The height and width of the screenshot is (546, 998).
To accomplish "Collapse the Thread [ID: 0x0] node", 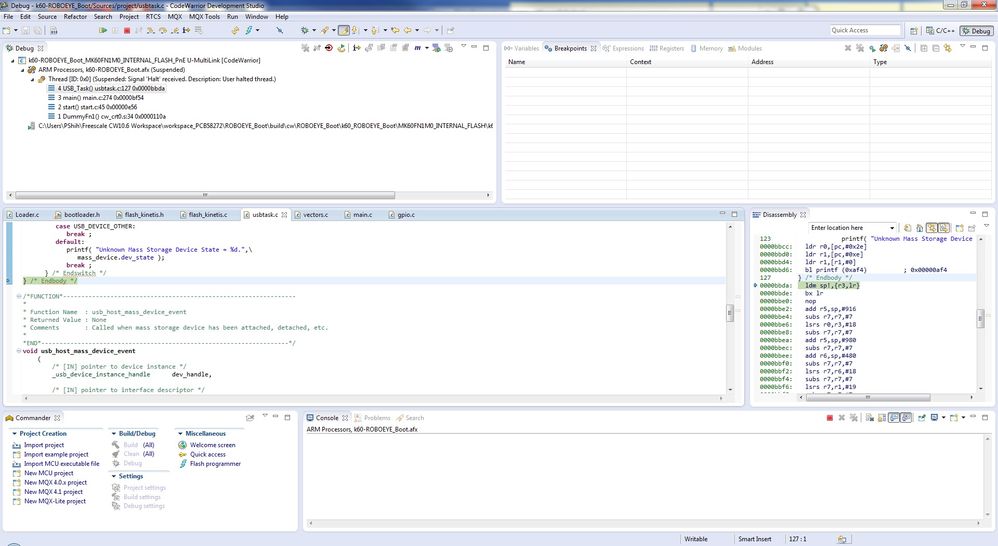I will click(x=33, y=80).
